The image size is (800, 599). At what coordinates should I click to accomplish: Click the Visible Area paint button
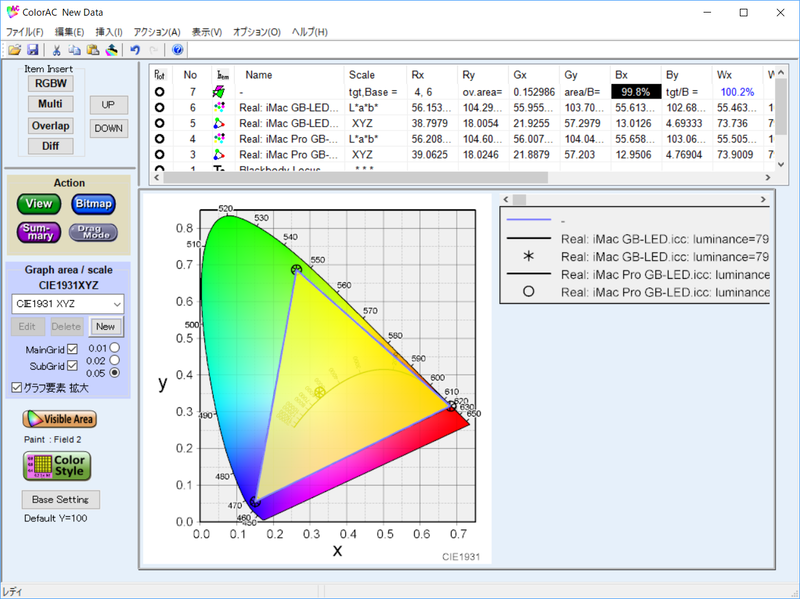click(x=60, y=419)
